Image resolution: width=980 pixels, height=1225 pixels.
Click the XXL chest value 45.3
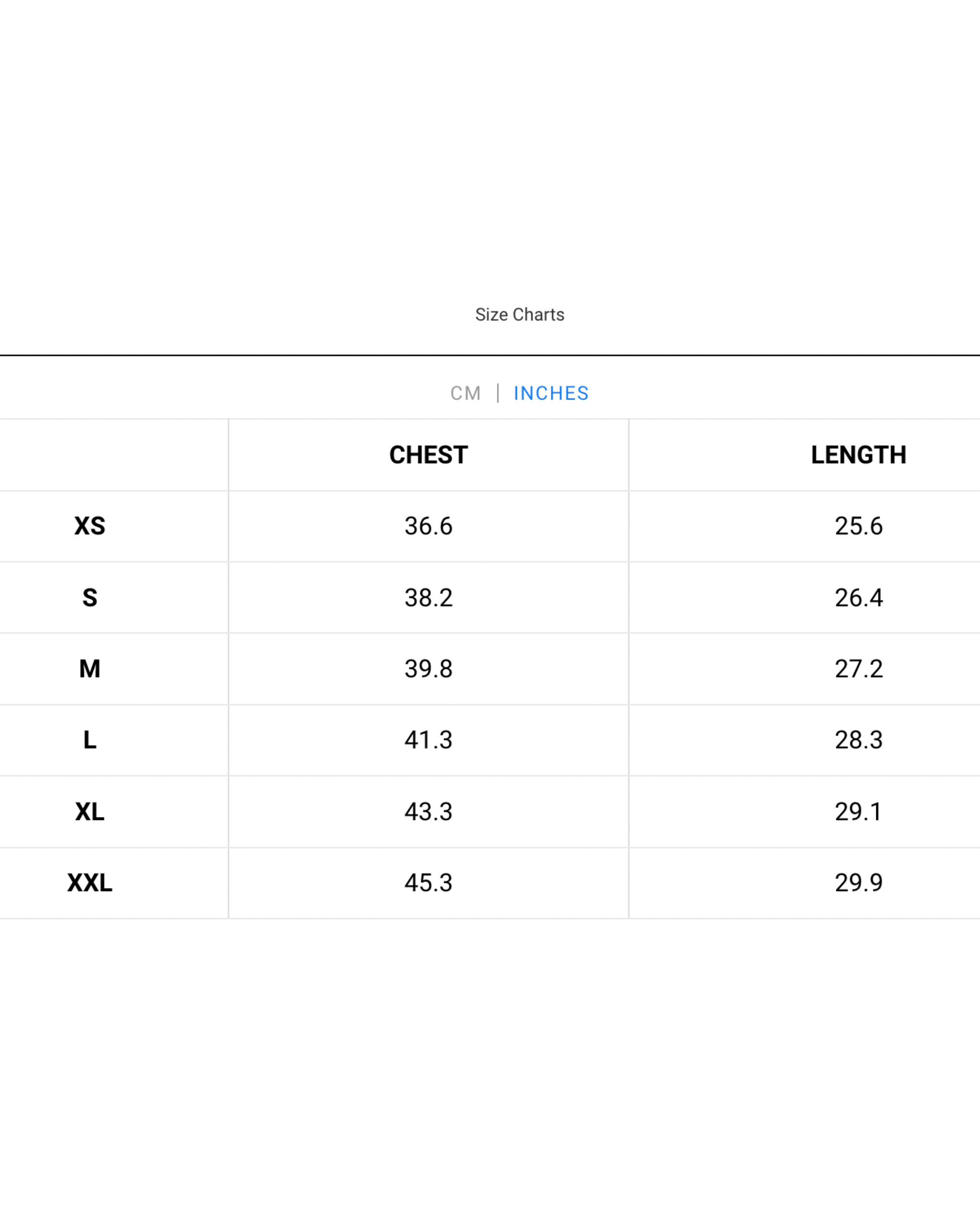pyautogui.click(x=429, y=882)
